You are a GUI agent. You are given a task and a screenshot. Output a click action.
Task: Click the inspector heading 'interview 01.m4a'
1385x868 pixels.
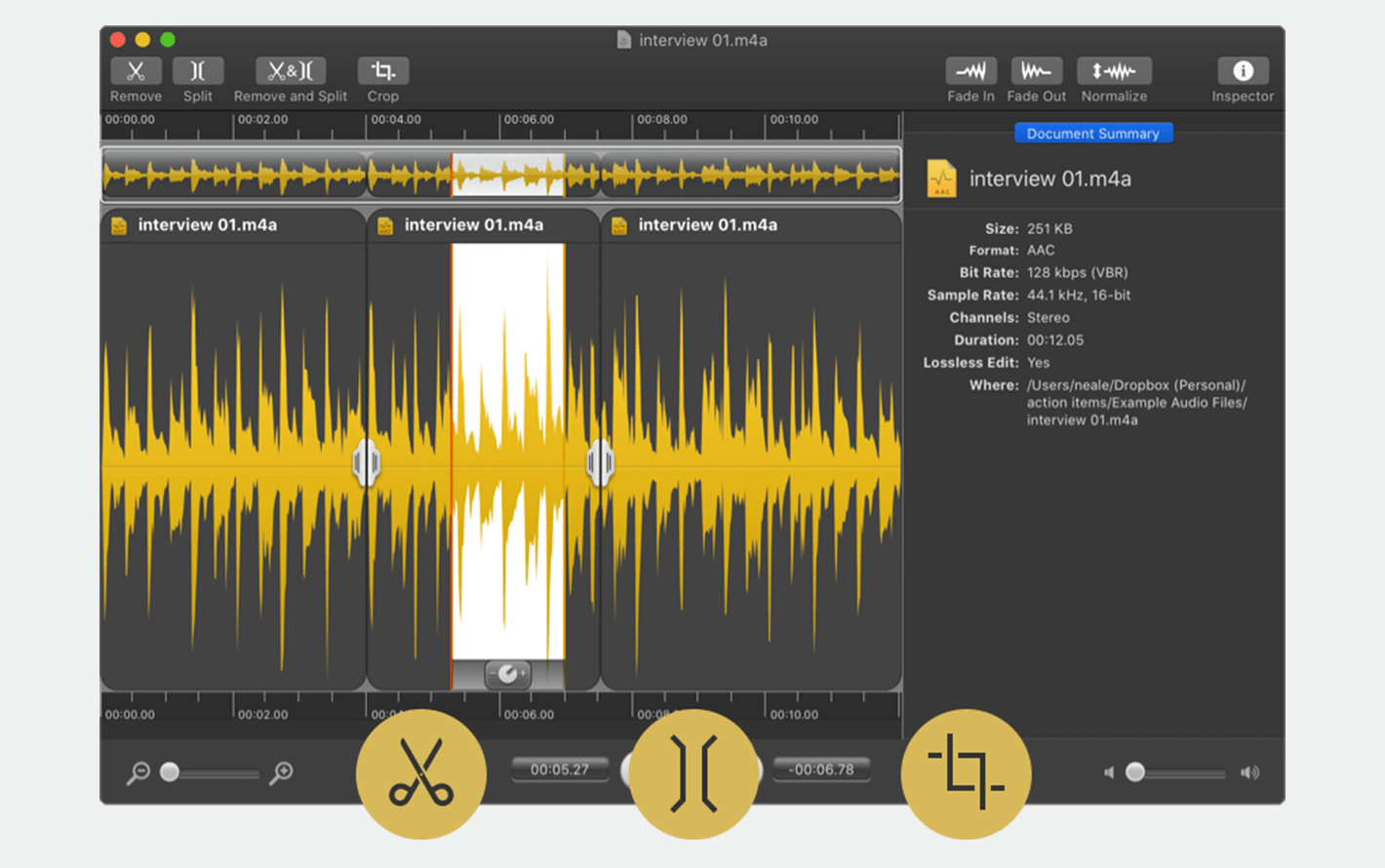coord(1050,178)
